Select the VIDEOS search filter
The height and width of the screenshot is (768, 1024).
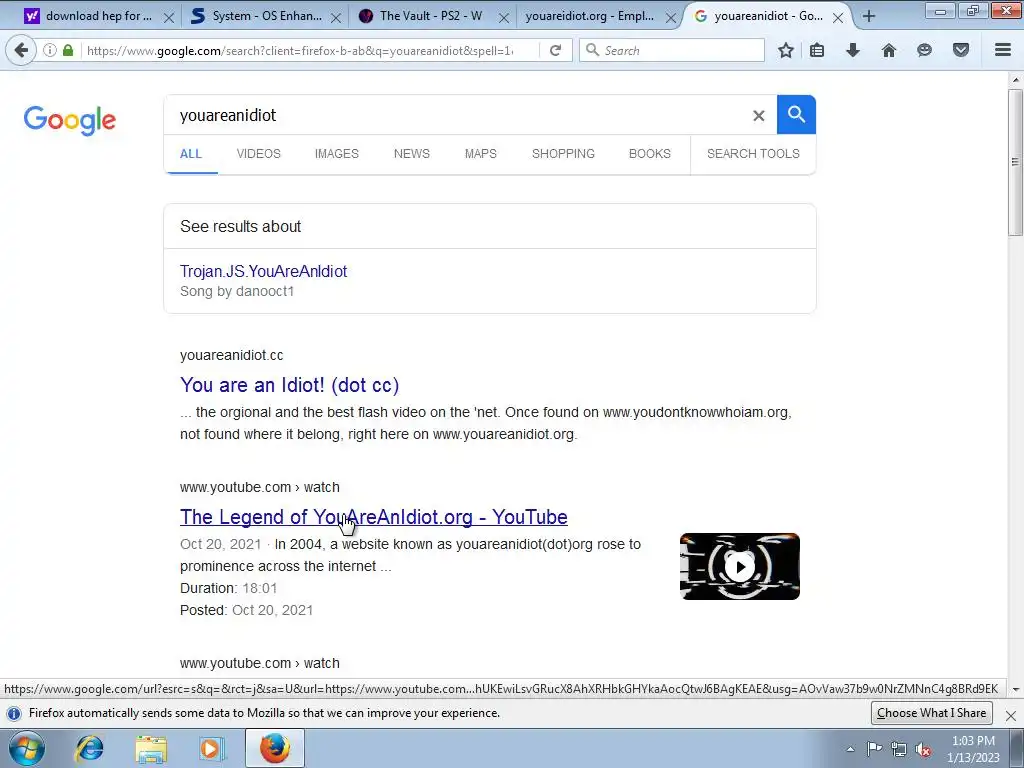pyautogui.click(x=259, y=154)
